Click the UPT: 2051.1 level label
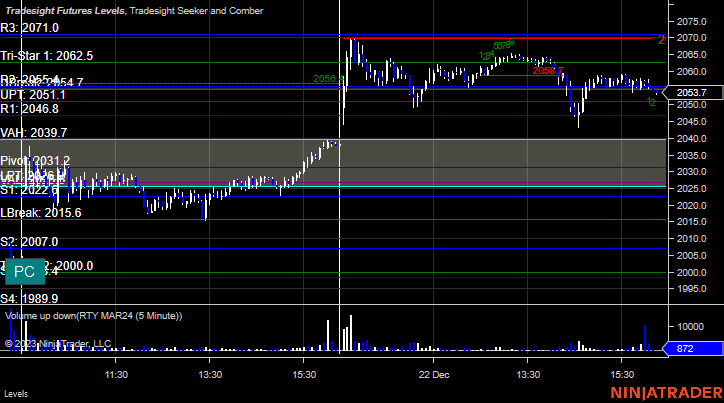The image size is (724, 403). 33,95
